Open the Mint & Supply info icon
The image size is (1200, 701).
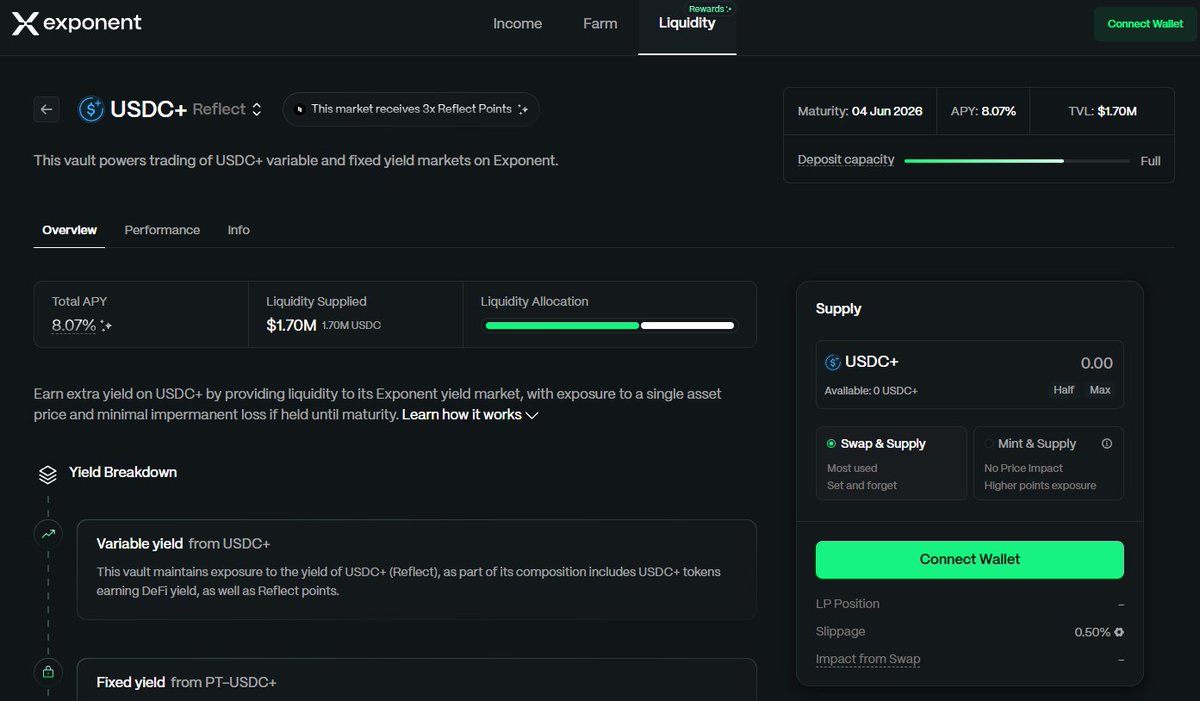(x=1106, y=444)
